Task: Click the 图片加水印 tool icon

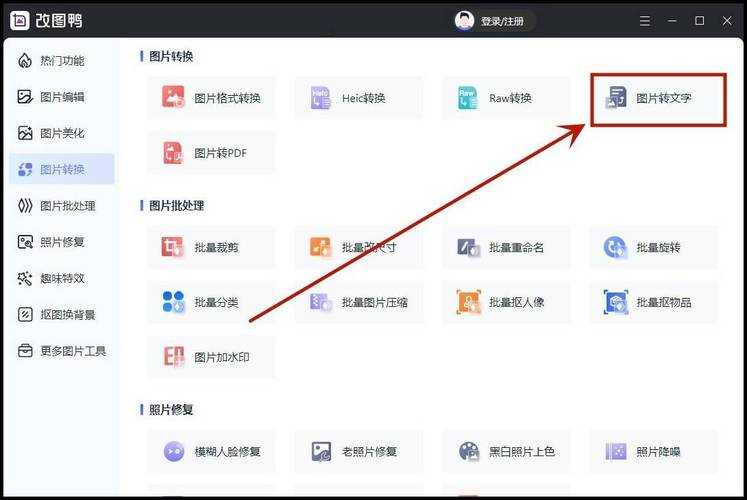Action: (x=173, y=357)
